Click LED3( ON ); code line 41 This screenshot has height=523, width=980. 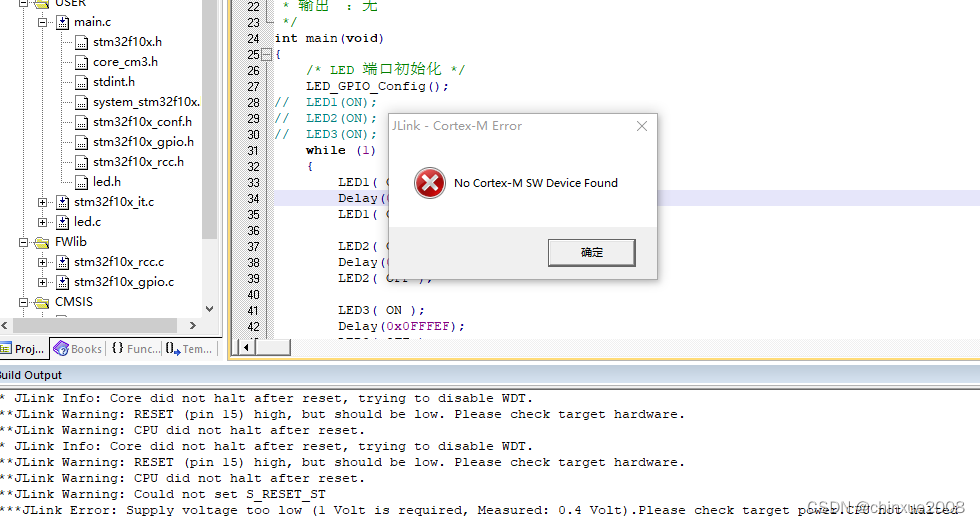point(381,311)
